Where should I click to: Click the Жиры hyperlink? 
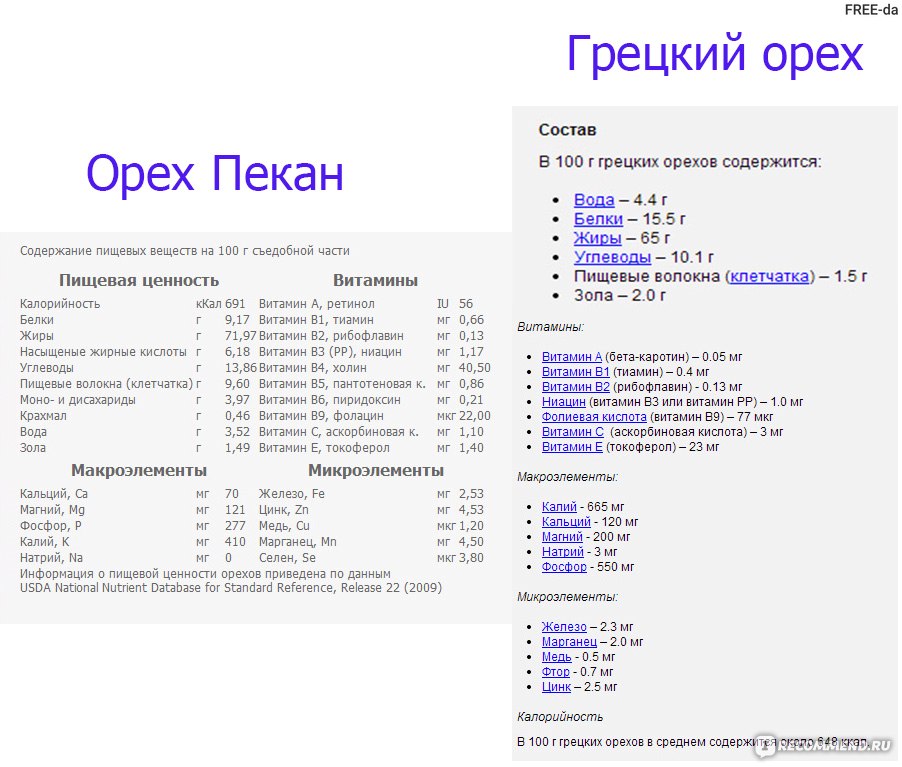pyautogui.click(x=597, y=238)
